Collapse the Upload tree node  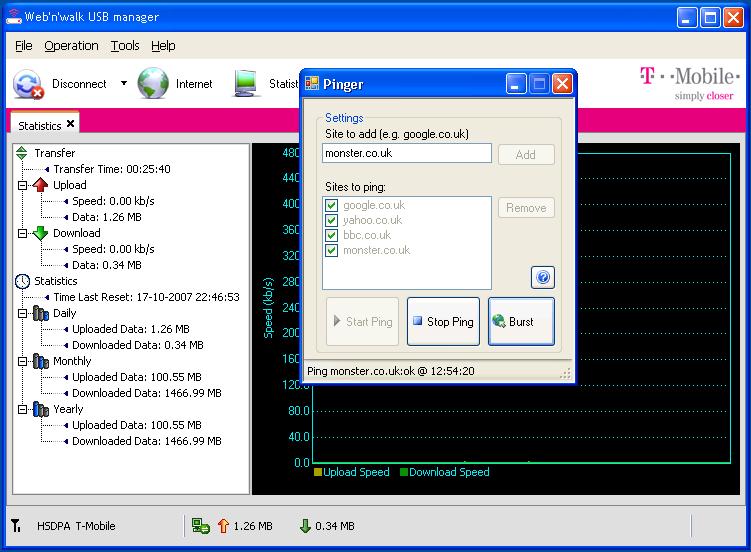(x=23, y=185)
